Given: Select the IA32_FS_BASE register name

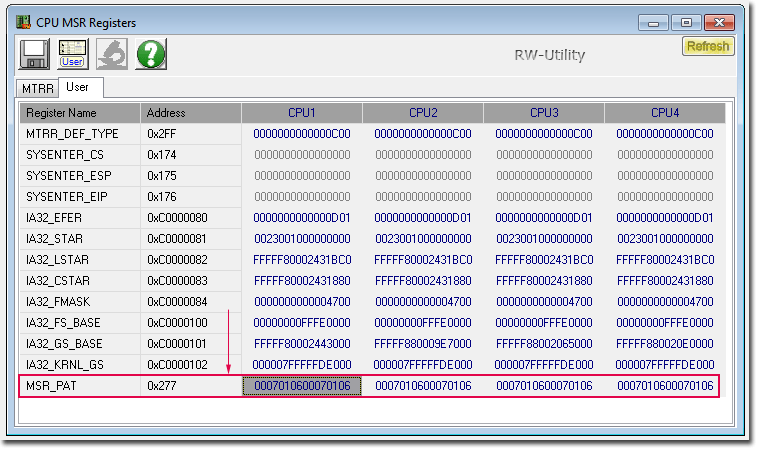Looking at the screenshot, I should (63, 323).
